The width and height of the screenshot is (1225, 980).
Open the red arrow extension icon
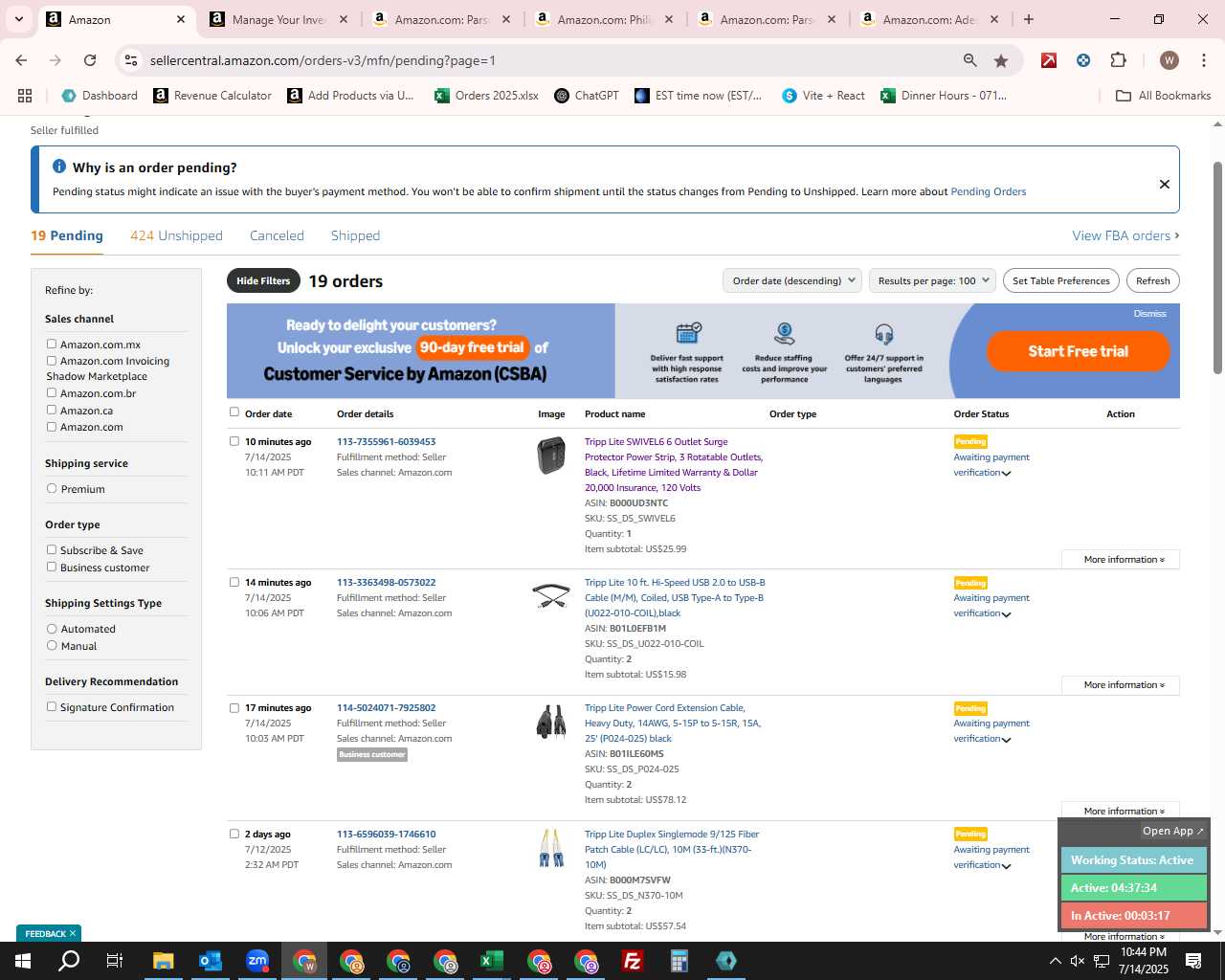1049,60
